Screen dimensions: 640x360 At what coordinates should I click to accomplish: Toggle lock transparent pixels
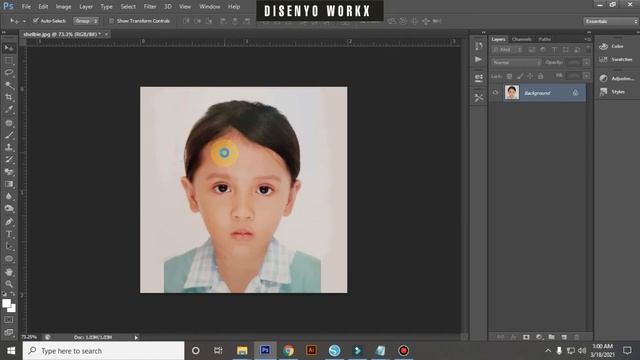509,76
